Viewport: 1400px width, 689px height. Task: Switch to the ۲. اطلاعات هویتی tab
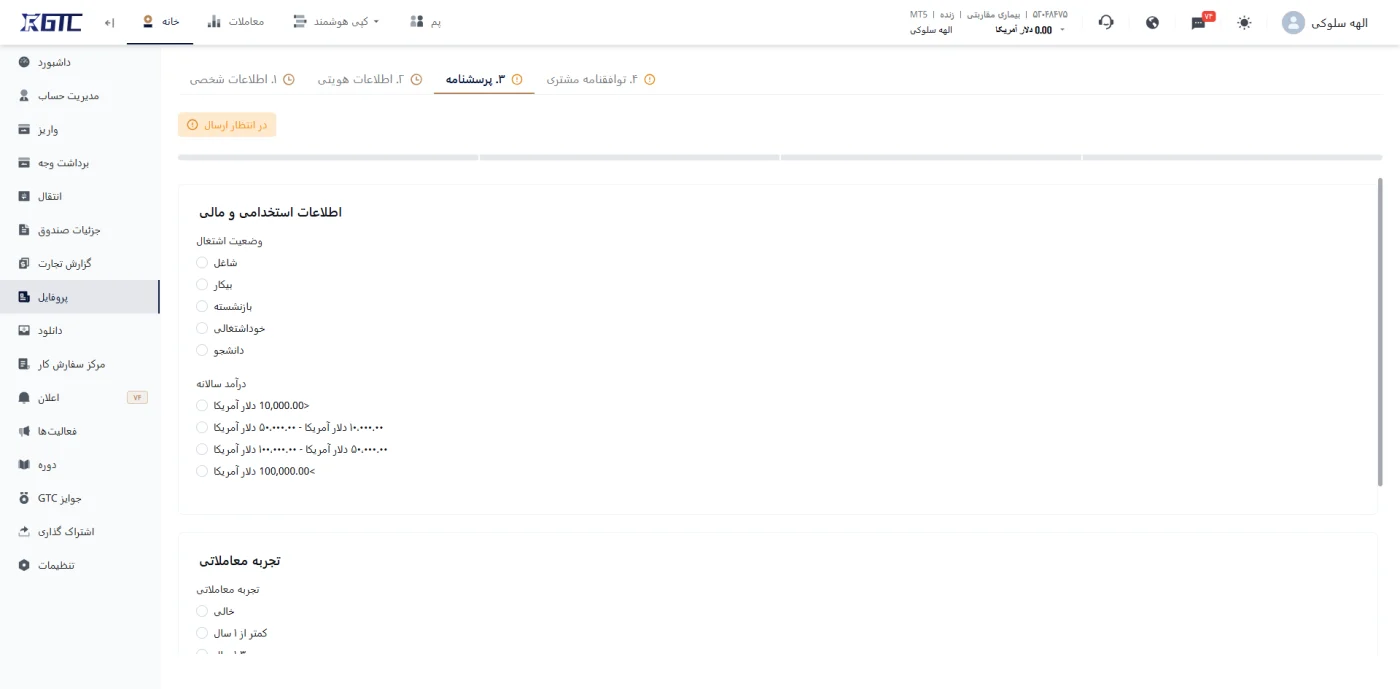pyautogui.click(x=370, y=79)
